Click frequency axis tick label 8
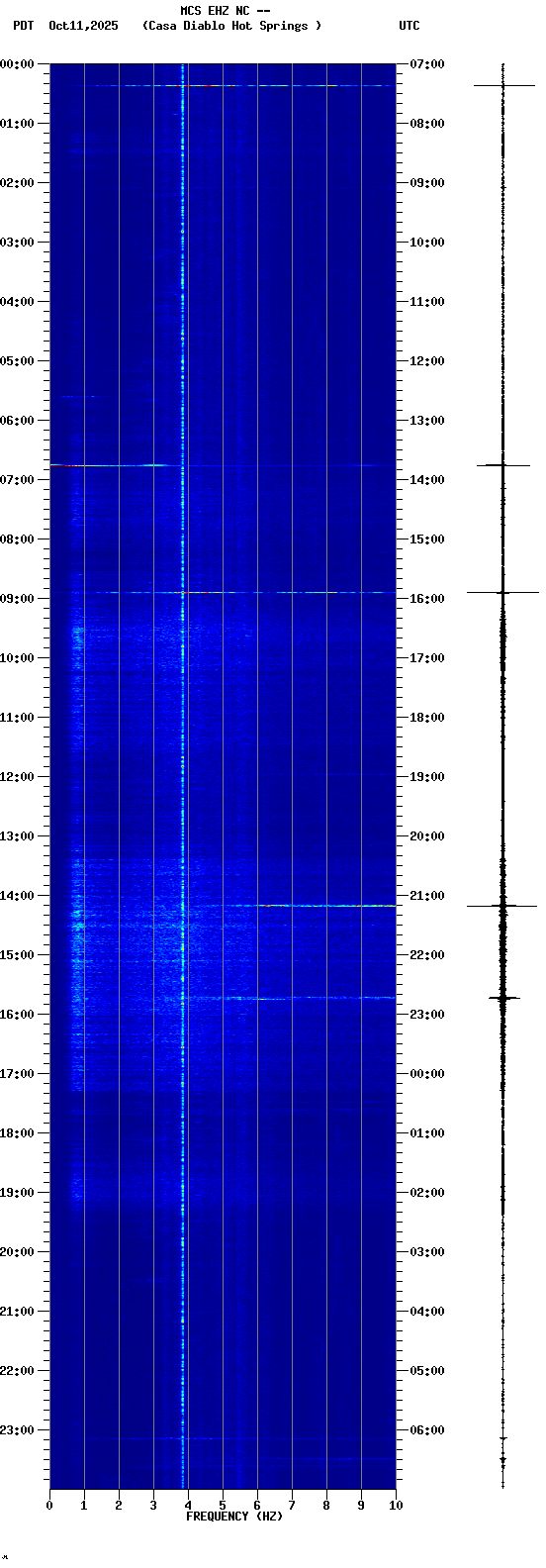Viewport: 546px width, 1568px height. pos(326,1506)
